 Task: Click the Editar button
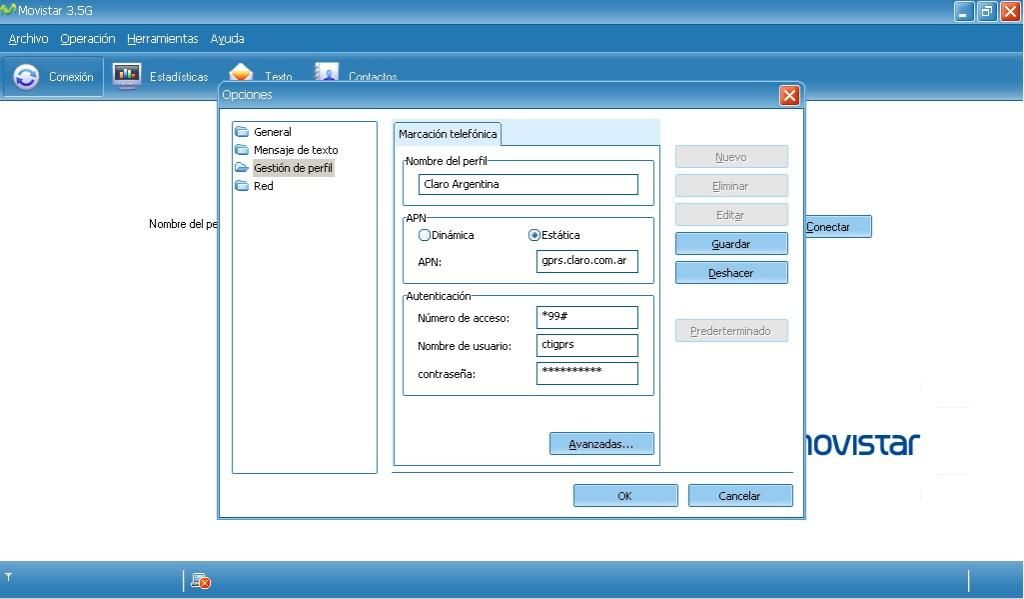(731, 215)
